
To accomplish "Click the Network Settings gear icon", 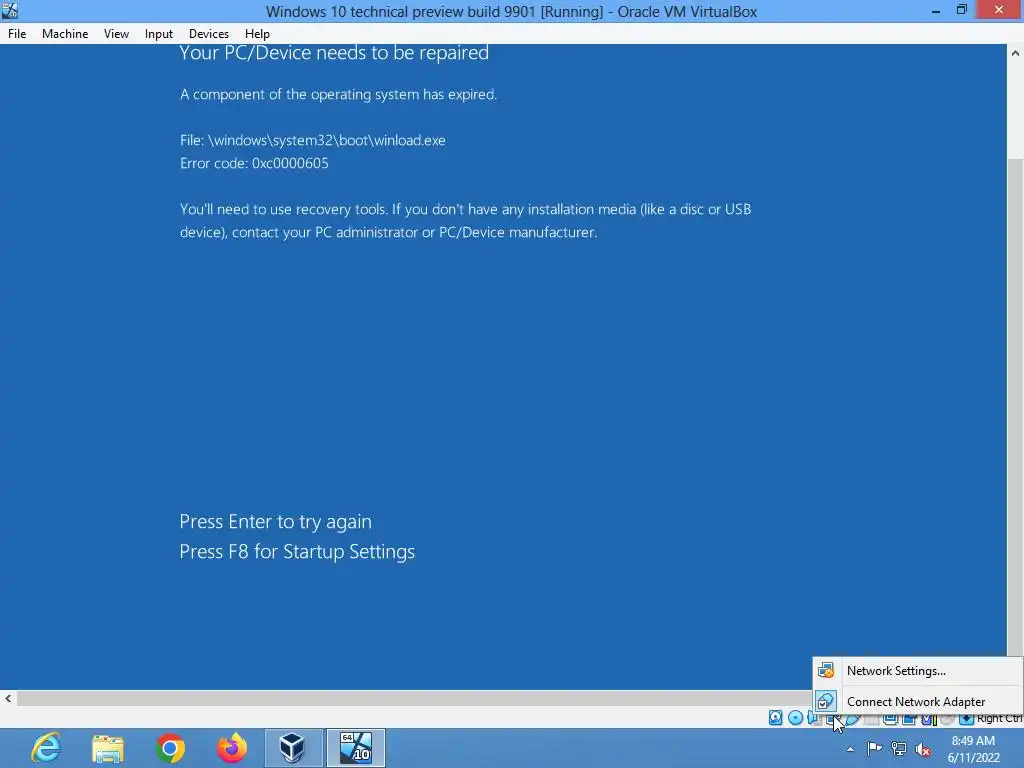I will [x=826, y=671].
